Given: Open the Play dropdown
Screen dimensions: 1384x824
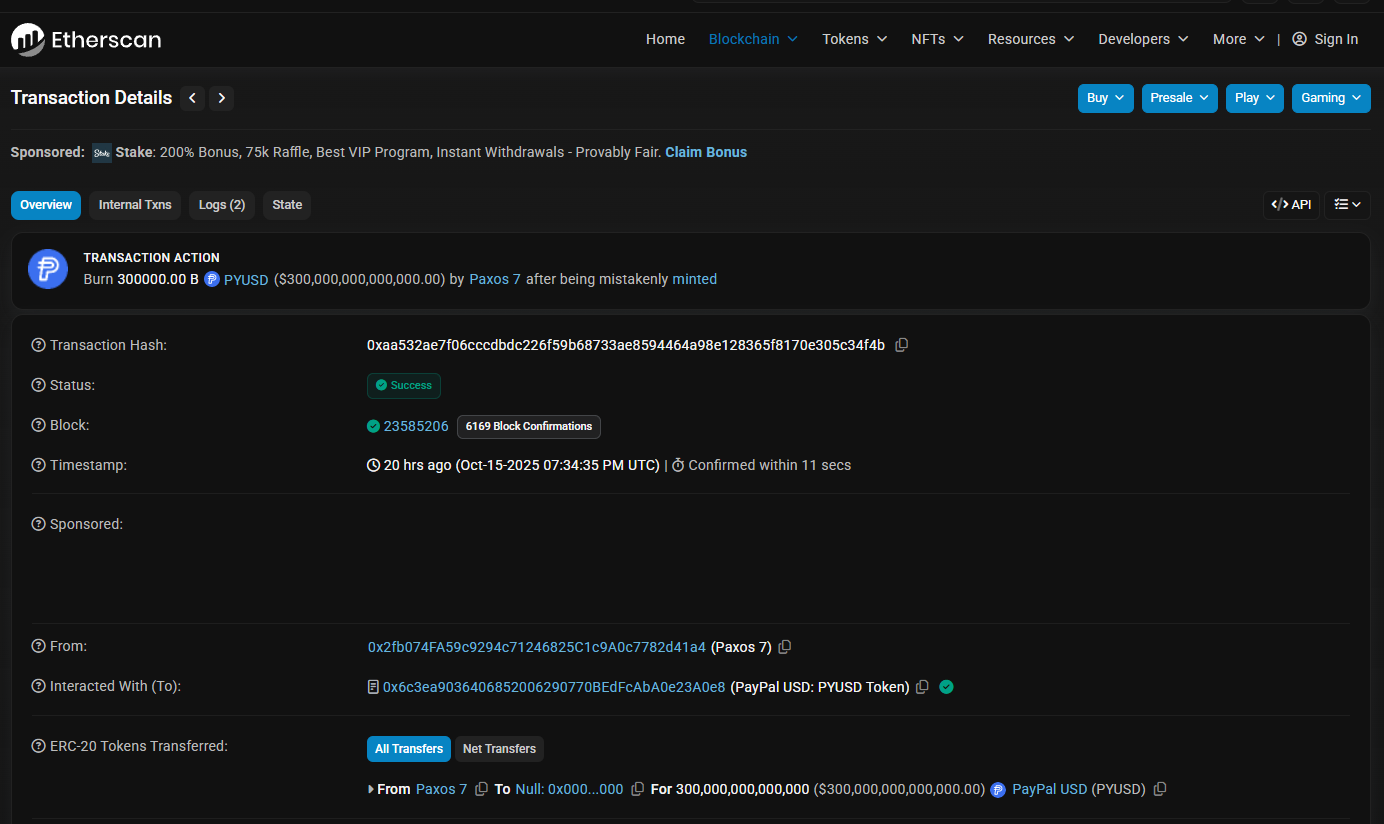Looking at the screenshot, I should [x=1255, y=98].
